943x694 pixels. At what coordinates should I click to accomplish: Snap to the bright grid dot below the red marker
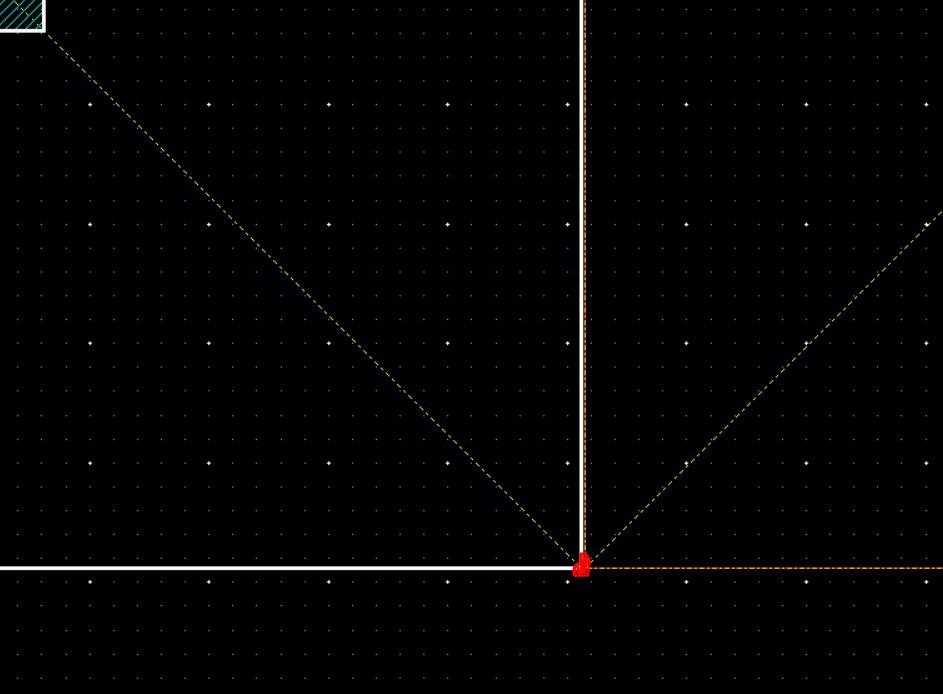567,582
